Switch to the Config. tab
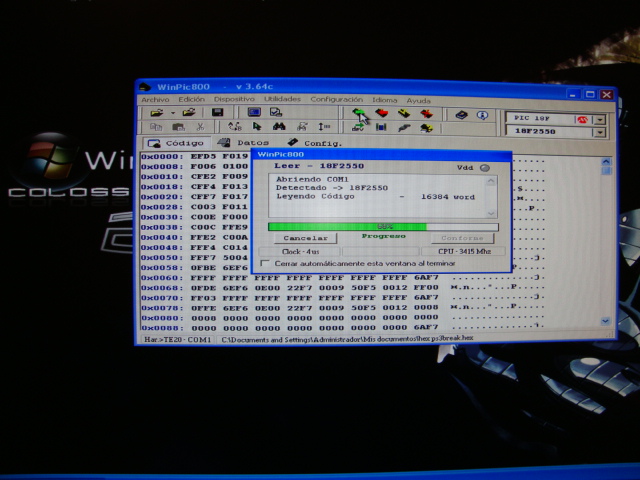 click(315, 143)
